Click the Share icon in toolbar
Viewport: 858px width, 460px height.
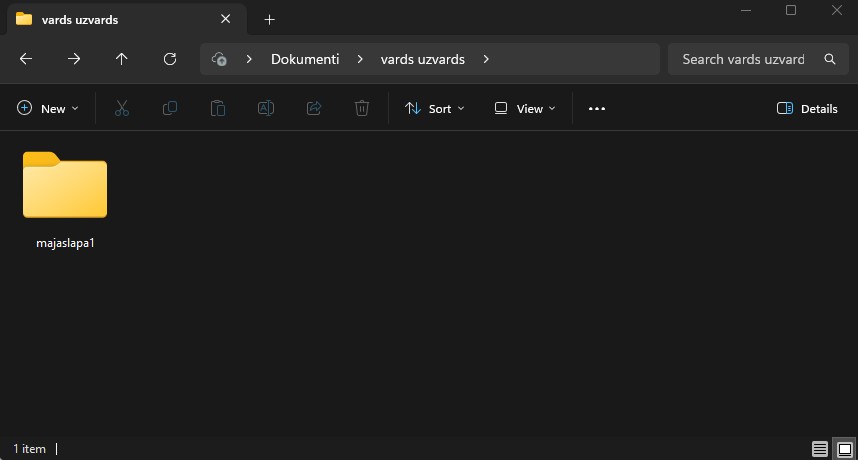[314, 108]
